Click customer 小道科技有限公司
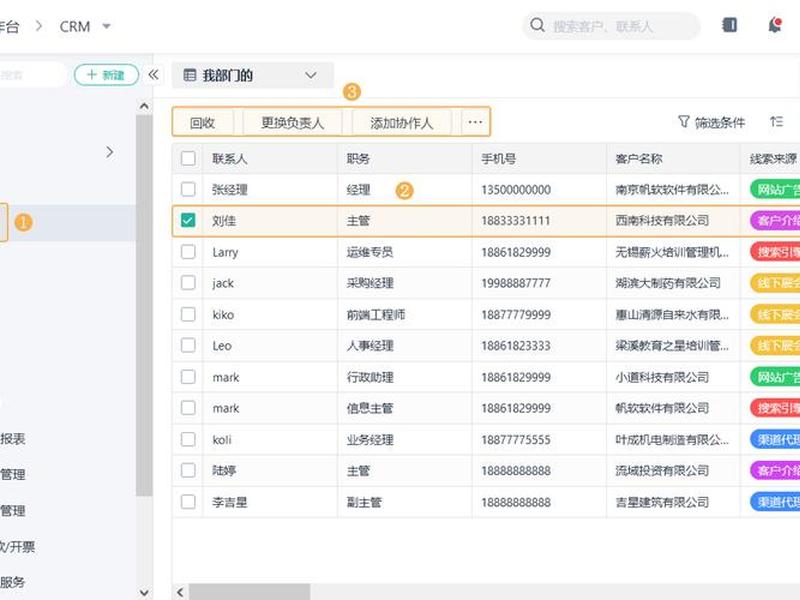The height and width of the screenshot is (600, 800). coord(662,377)
